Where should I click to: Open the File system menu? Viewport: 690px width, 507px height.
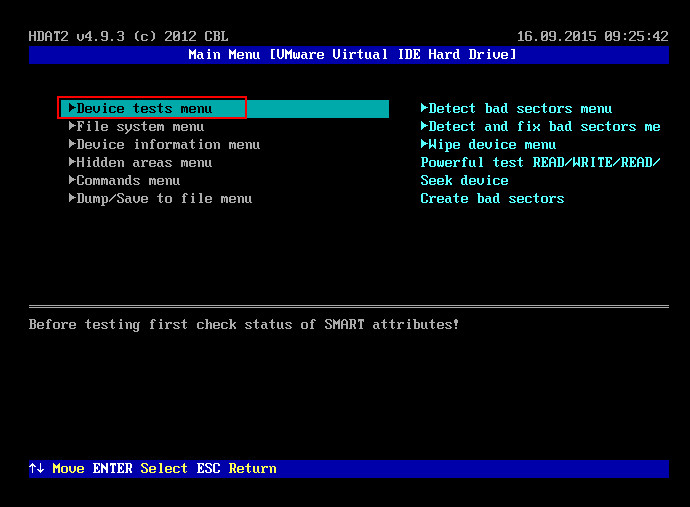click(140, 126)
